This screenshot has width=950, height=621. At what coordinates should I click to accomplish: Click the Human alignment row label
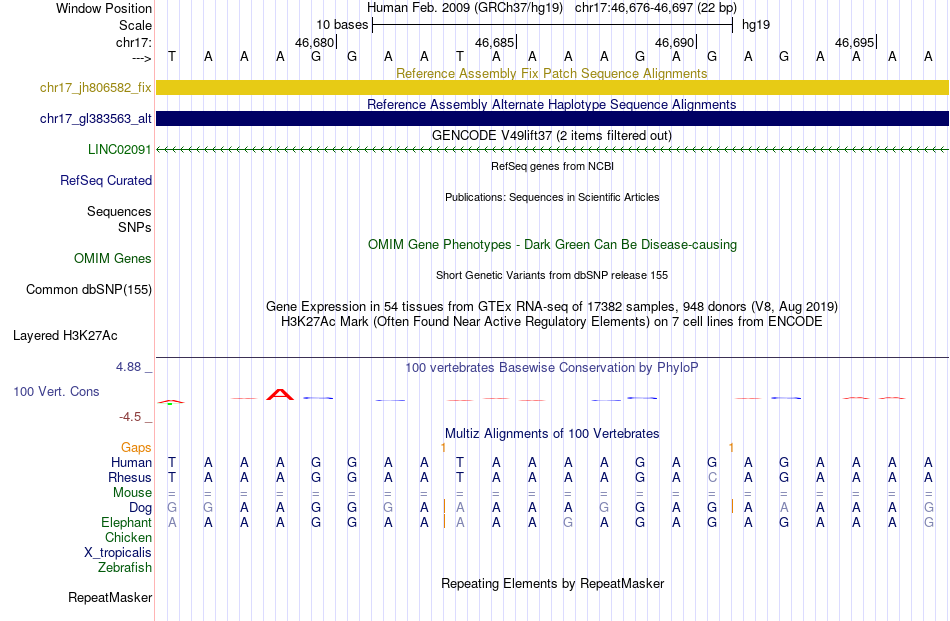131,462
